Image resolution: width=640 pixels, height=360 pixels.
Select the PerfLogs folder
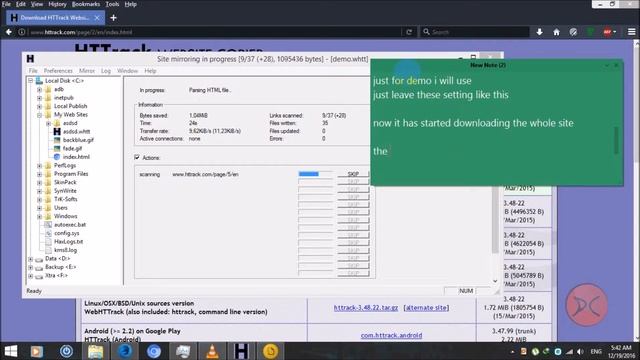(x=65, y=165)
